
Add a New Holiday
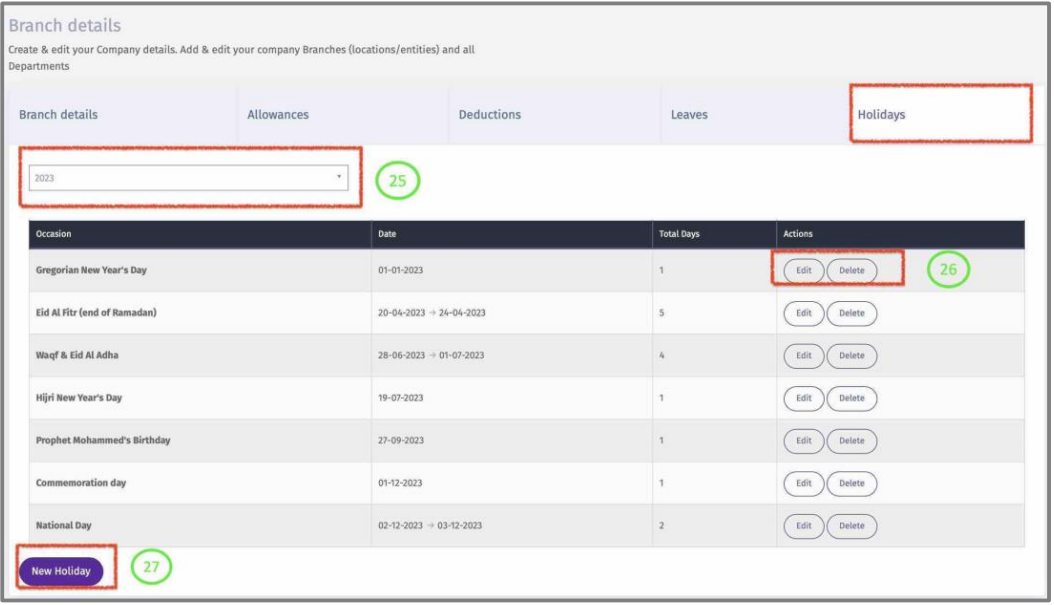click(61, 571)
